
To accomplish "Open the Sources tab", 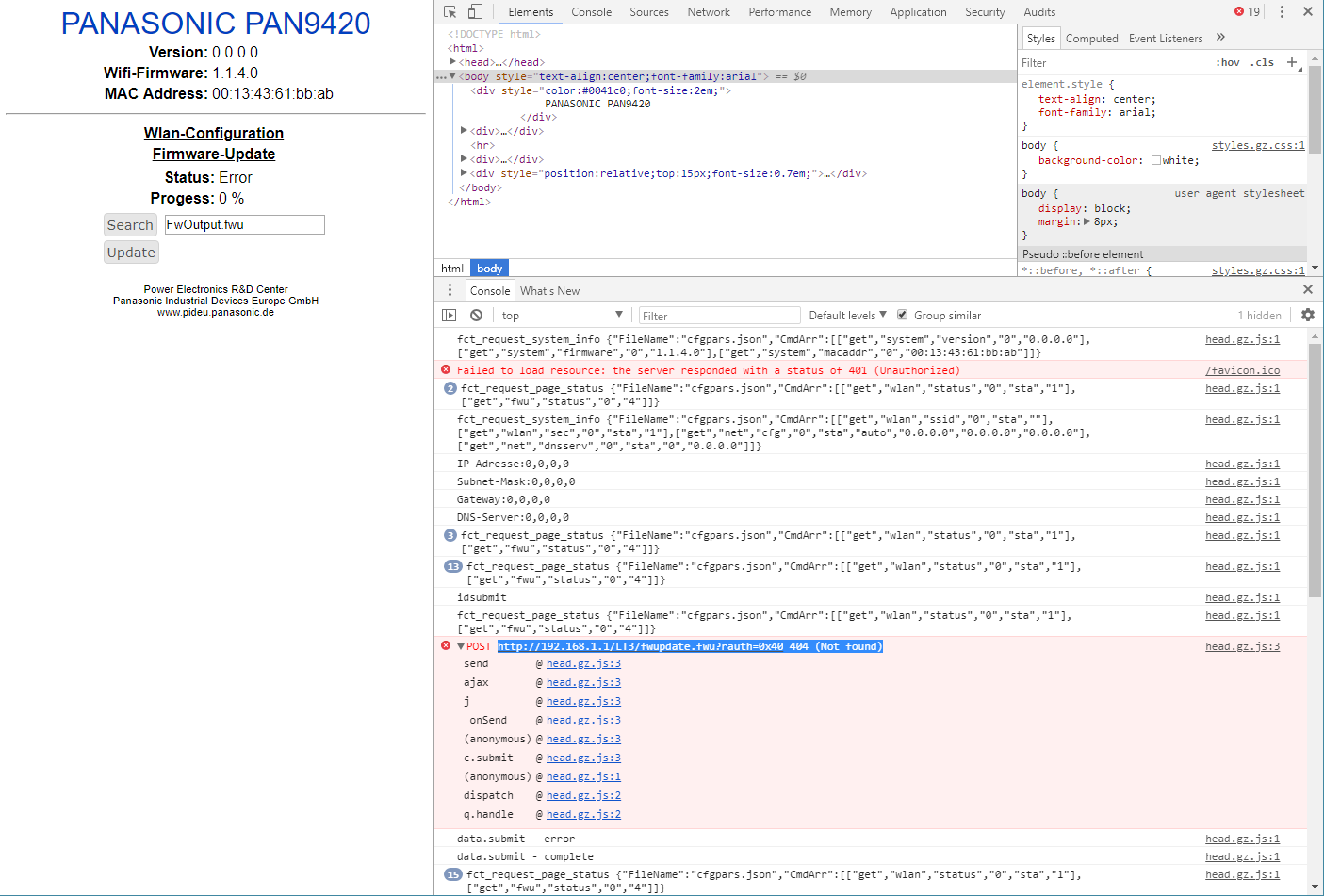I will pos(649,12).
